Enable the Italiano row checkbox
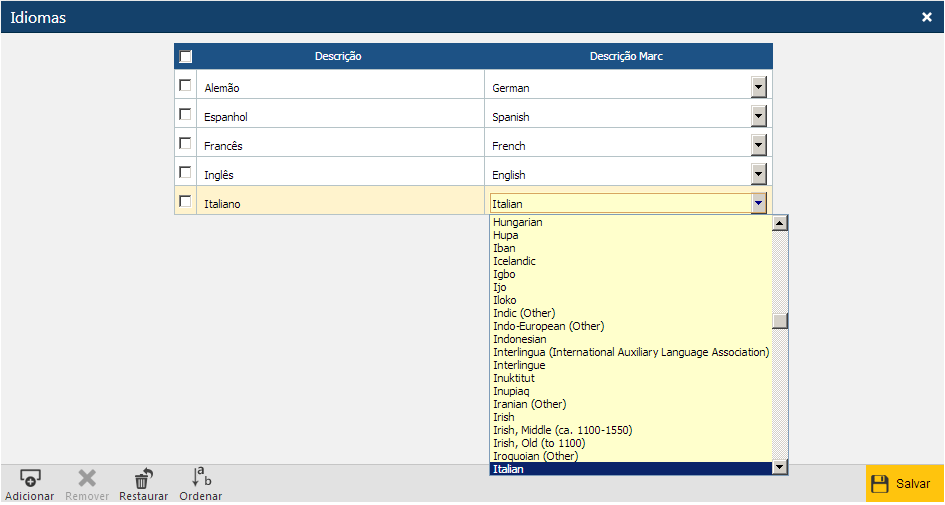This screenshot has height=505, width=945. coord(185,202)
